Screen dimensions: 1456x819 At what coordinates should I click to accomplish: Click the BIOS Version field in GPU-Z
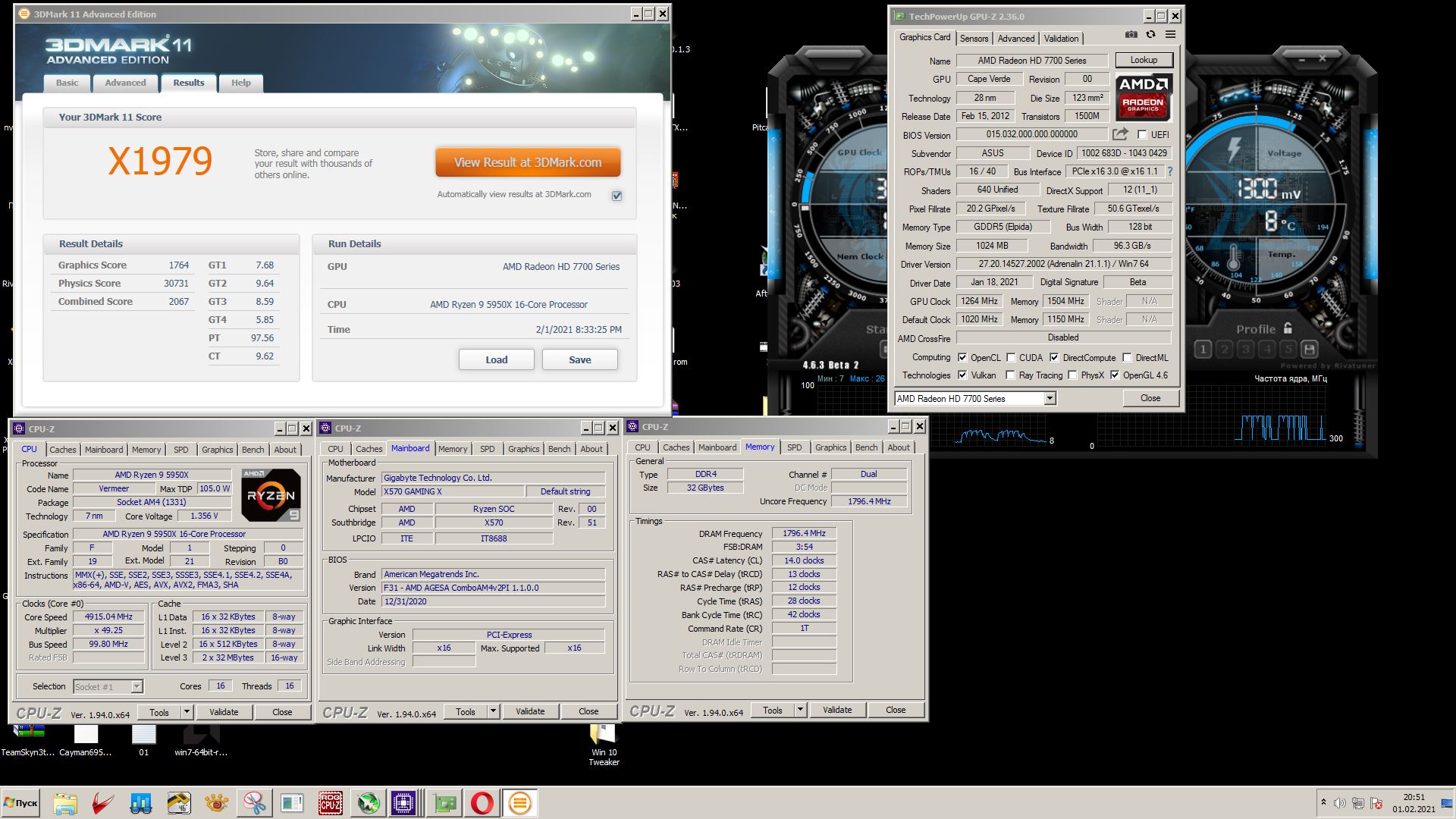coord(1031,134)
